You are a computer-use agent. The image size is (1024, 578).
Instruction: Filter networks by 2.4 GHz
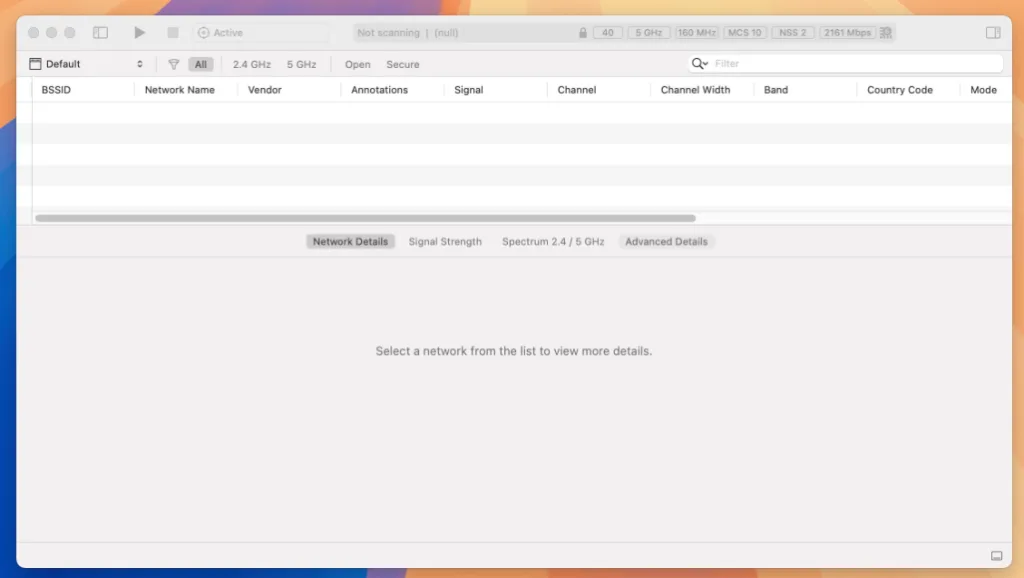(x=252, y=64)
